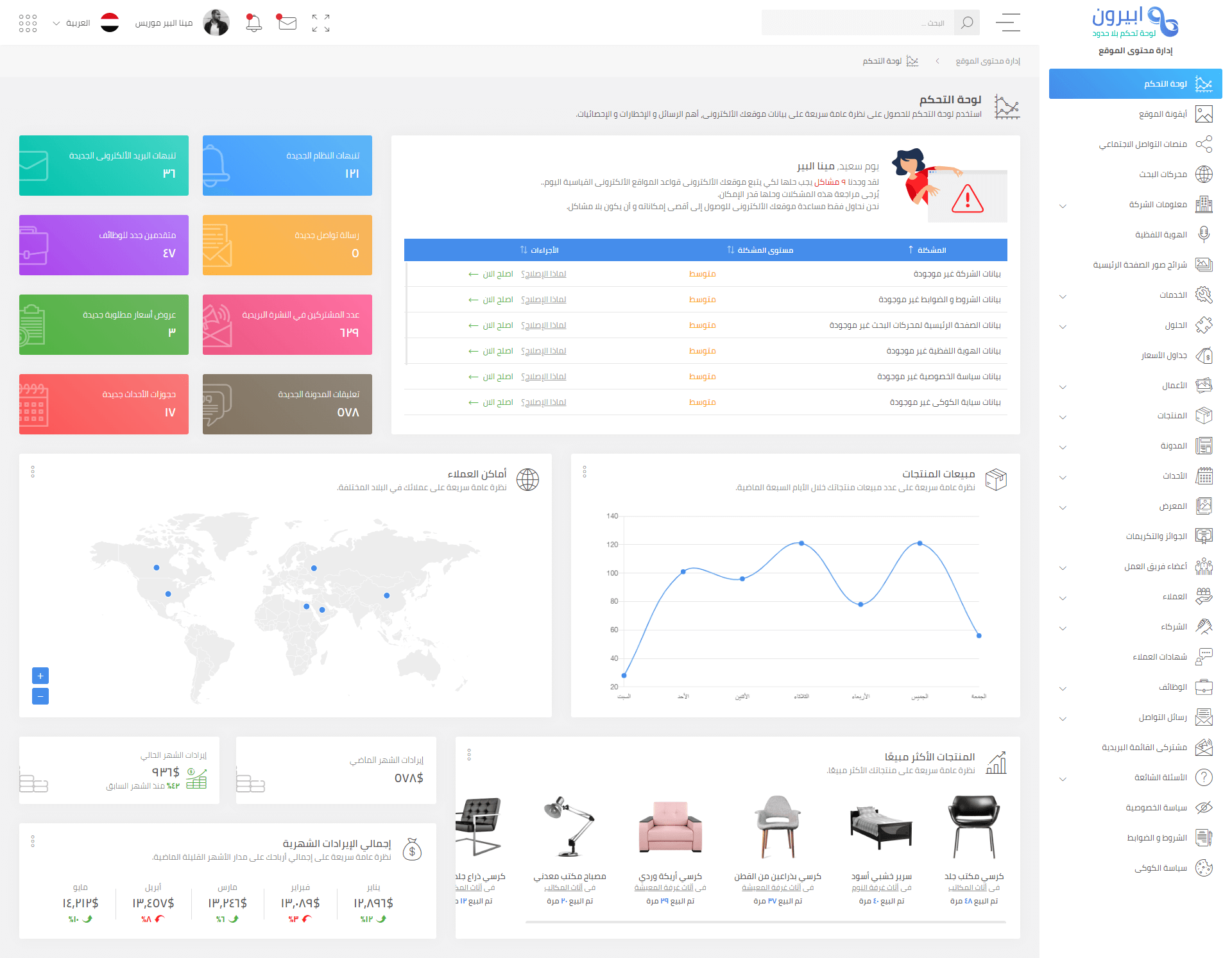
Task: Click the Egypt flag icon
Action: coord(110,23)
